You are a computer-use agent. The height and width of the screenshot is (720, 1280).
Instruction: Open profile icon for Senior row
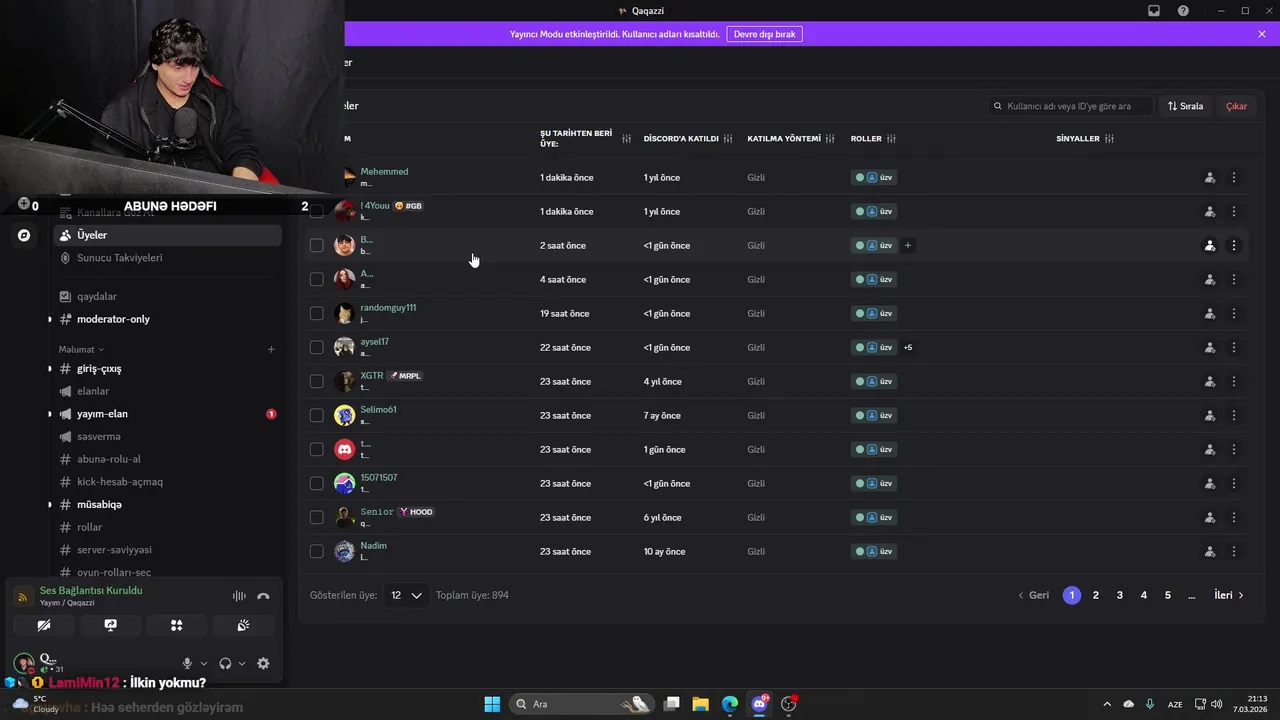point(1210,517)
